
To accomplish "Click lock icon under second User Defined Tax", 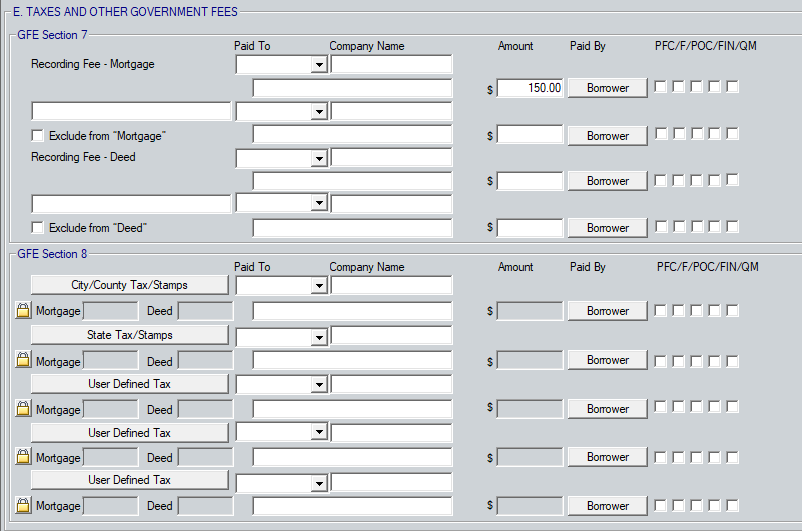I will point(23,457).
